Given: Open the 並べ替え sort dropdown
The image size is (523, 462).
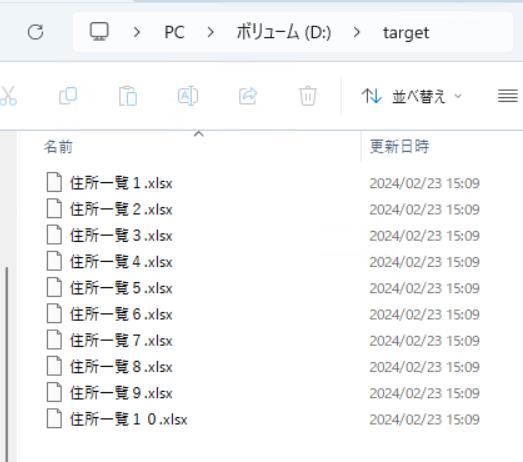Looking at the screenshot, I should coord(412,96).
